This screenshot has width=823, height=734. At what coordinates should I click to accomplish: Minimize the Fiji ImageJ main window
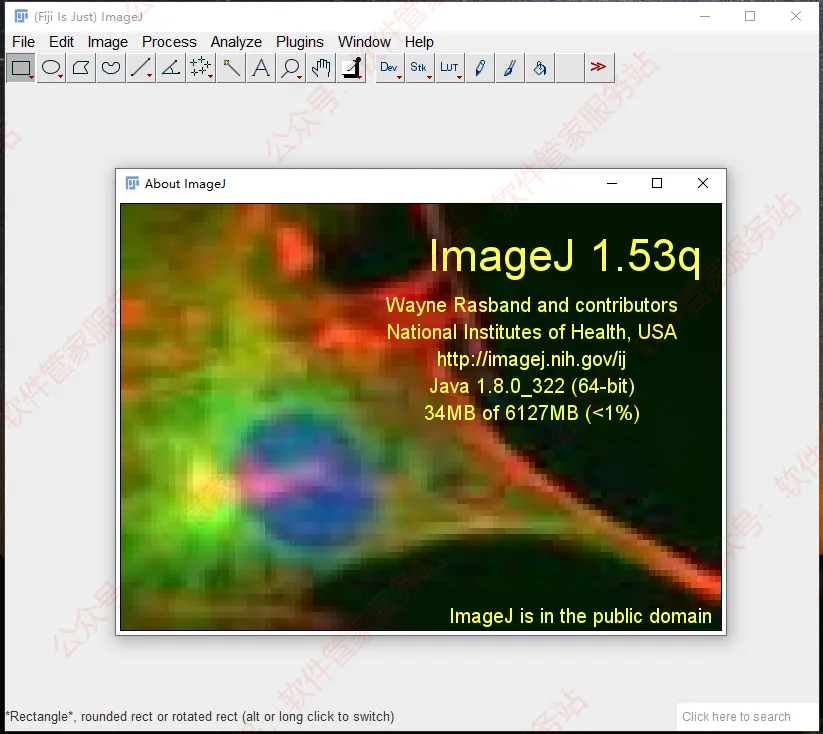(705, 16)
